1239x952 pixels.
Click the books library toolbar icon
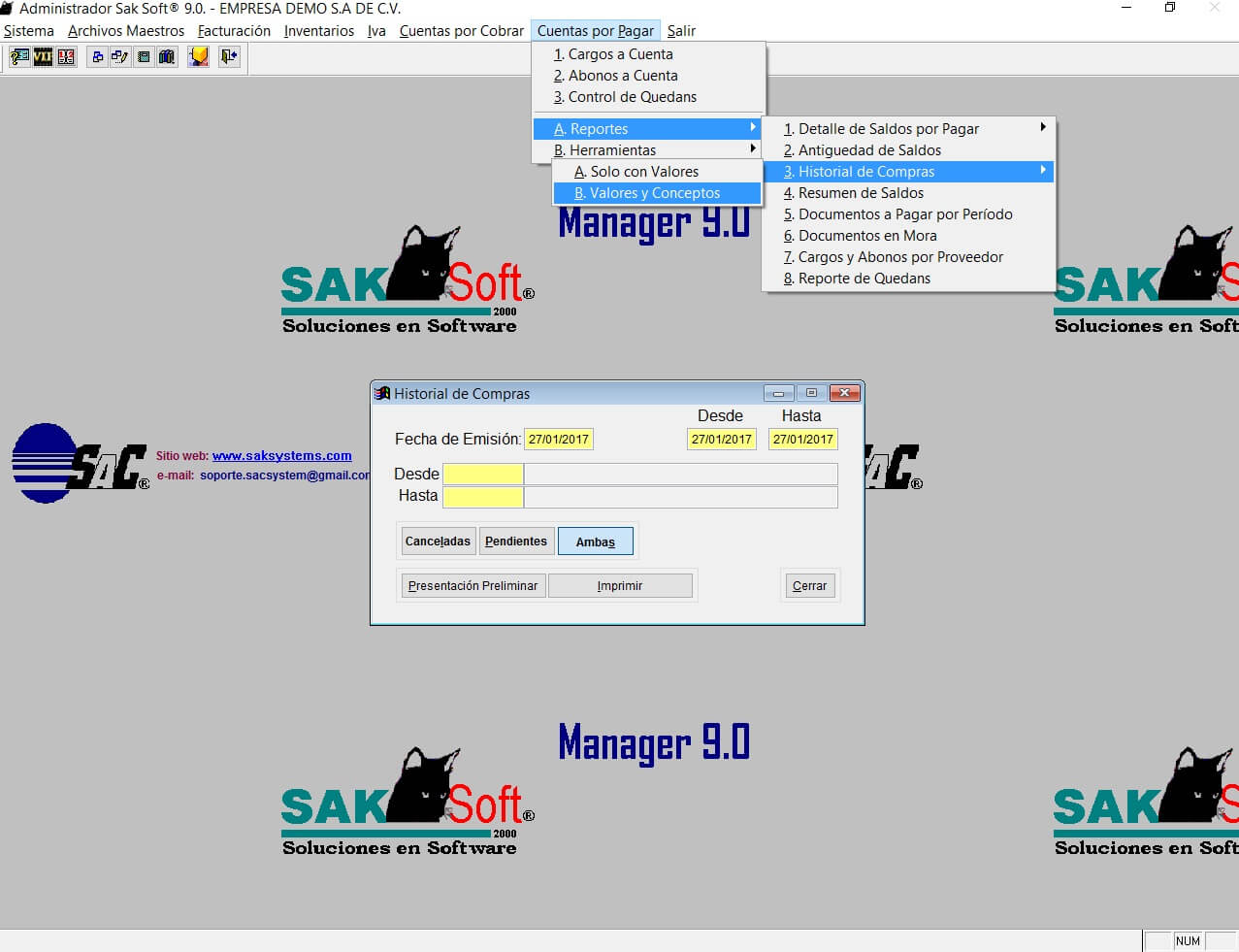(167, 57)
